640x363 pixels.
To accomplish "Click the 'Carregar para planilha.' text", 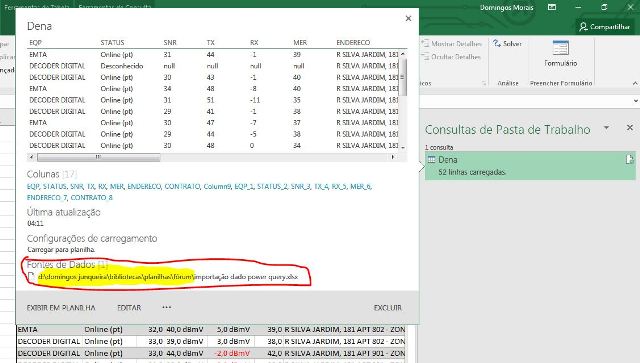I will tap(61, 249).
